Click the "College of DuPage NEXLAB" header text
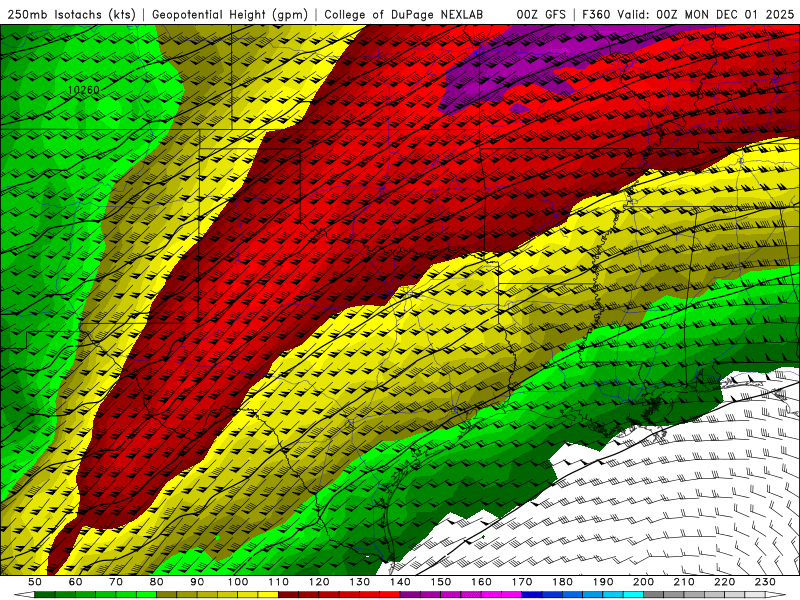This screenshot has width=800, height=600. [404, 14]
